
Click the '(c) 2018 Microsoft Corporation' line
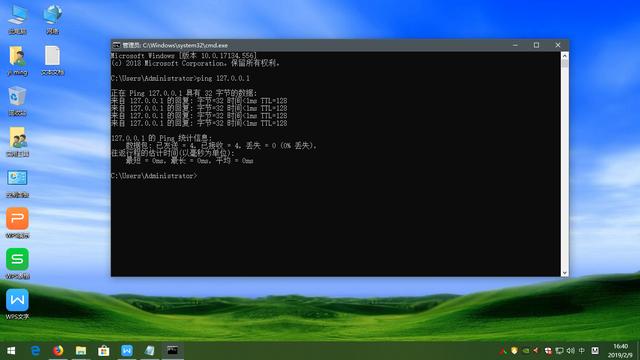[x=195, y=63]
